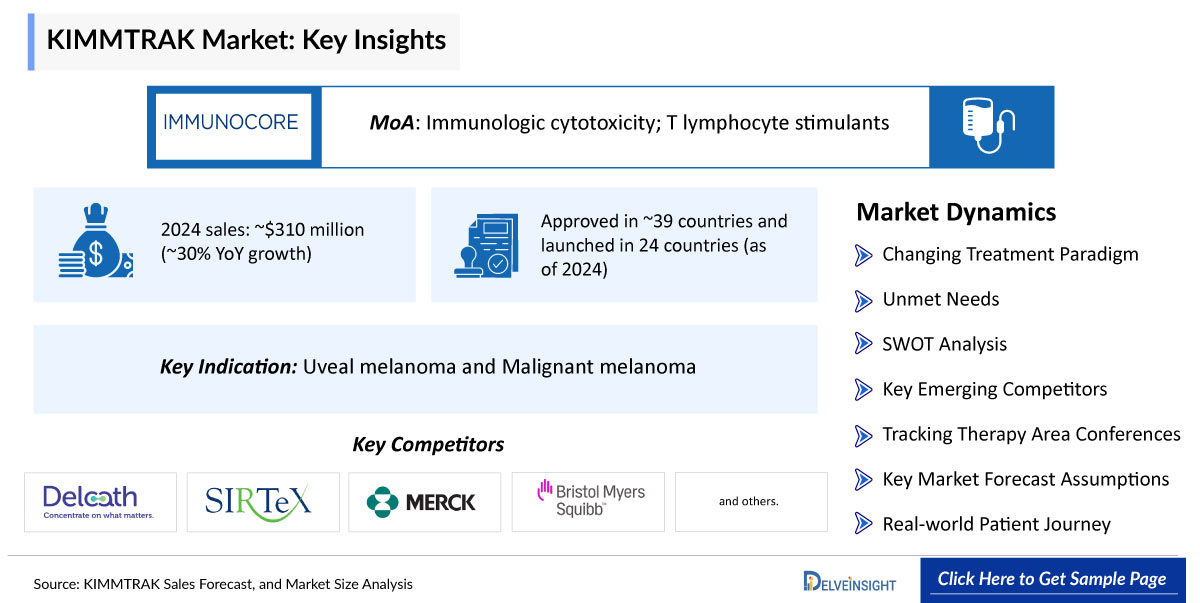Viewport: 1200px width, 603px height.
Task: Click the Merck competitor logo
Action: (424, 501)
